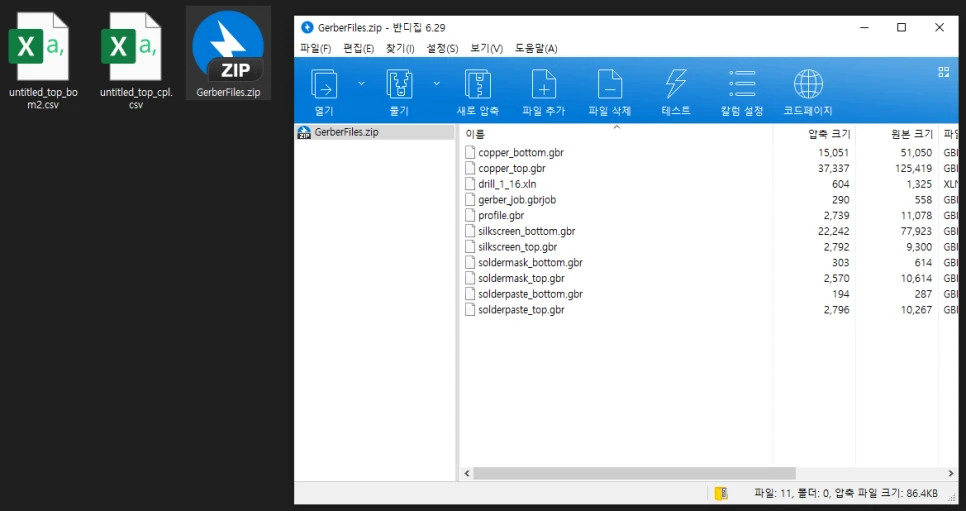
Task: Expand the dropdown arrow next to 열기
Action: click(361, 84)
